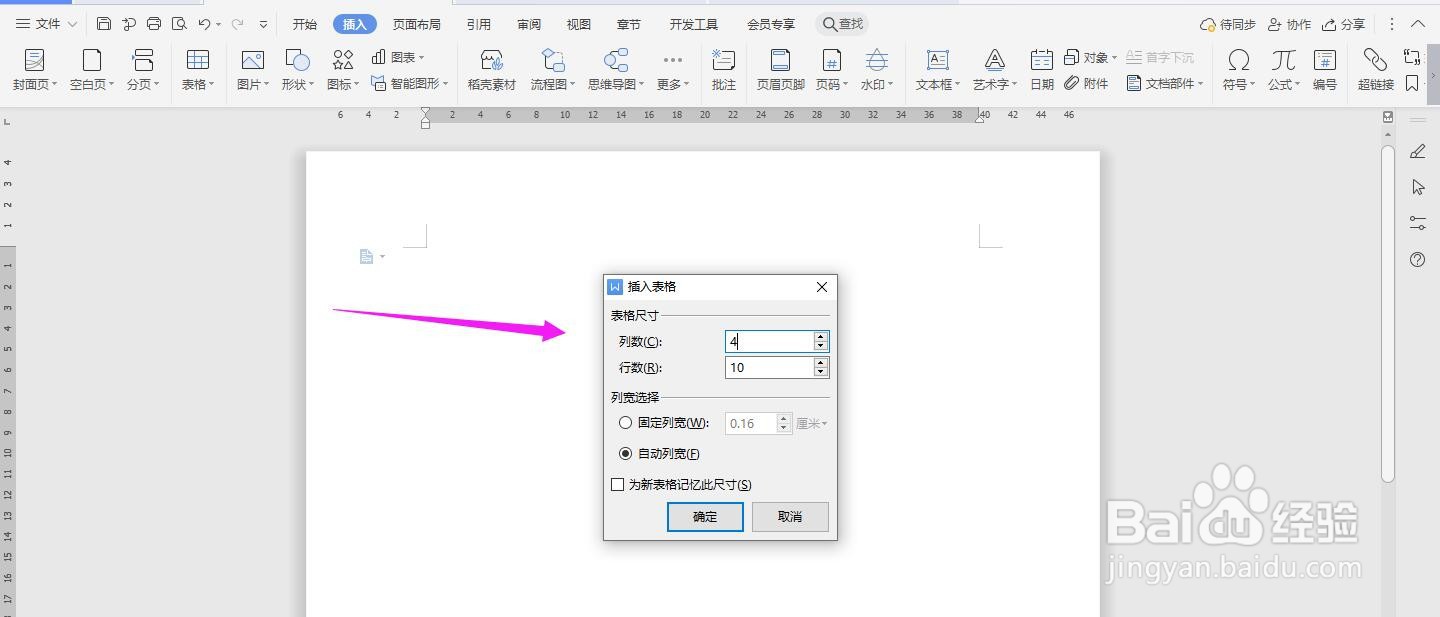
Task: Insert 编号 numbering
Action: [1325, 70]
